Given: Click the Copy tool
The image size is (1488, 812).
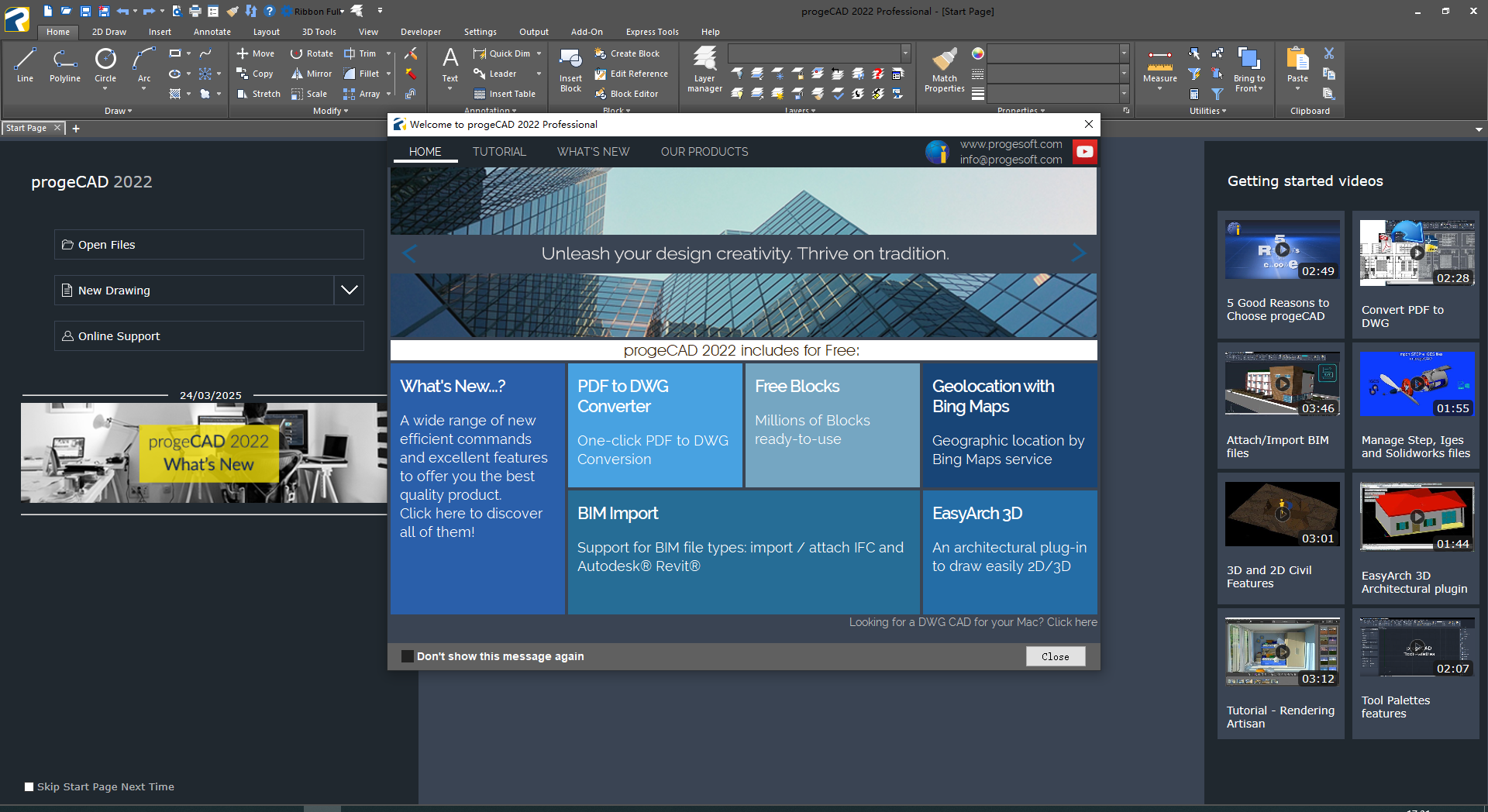Looking at the screenshot, I should click(255, 74).
